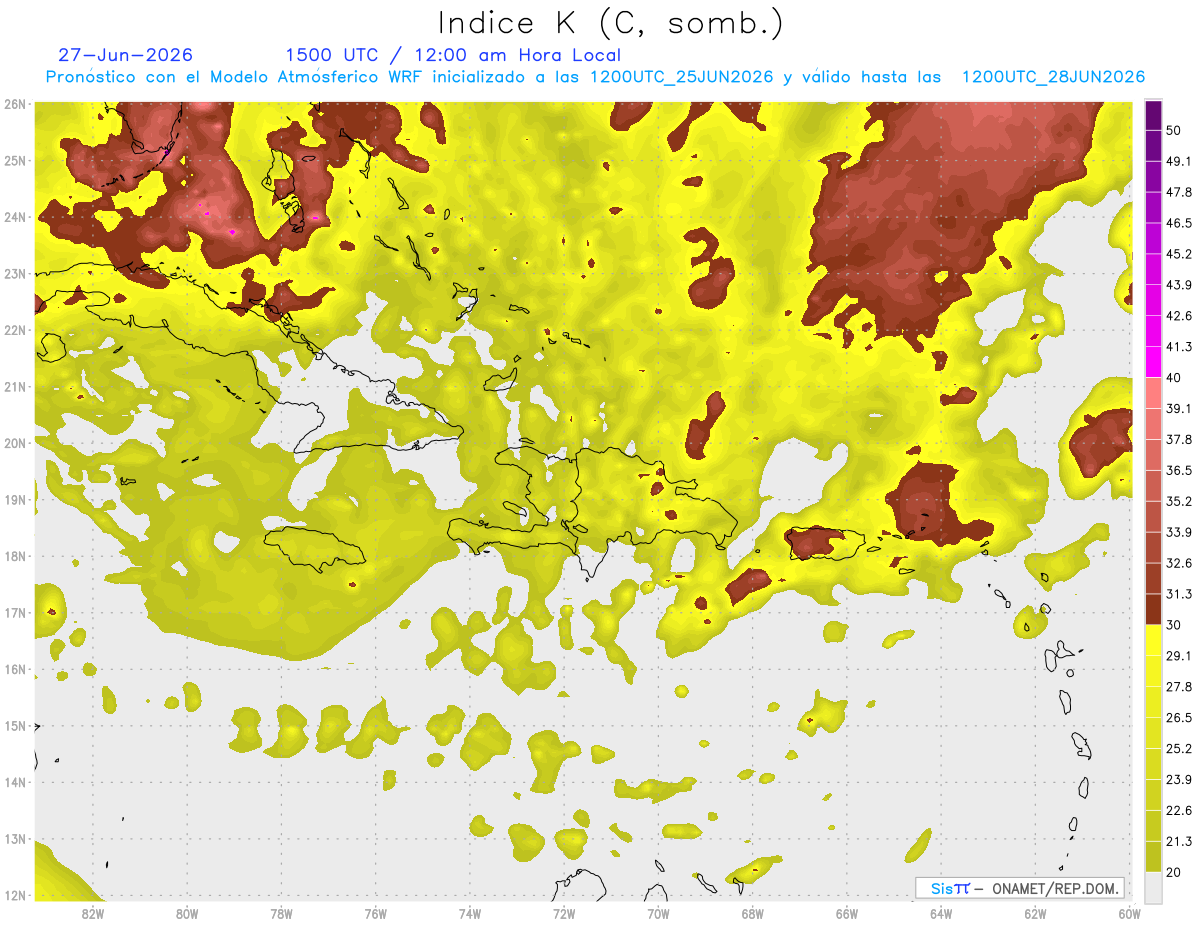Click the colorbar value "41.3"

(x=1179, y=347)
